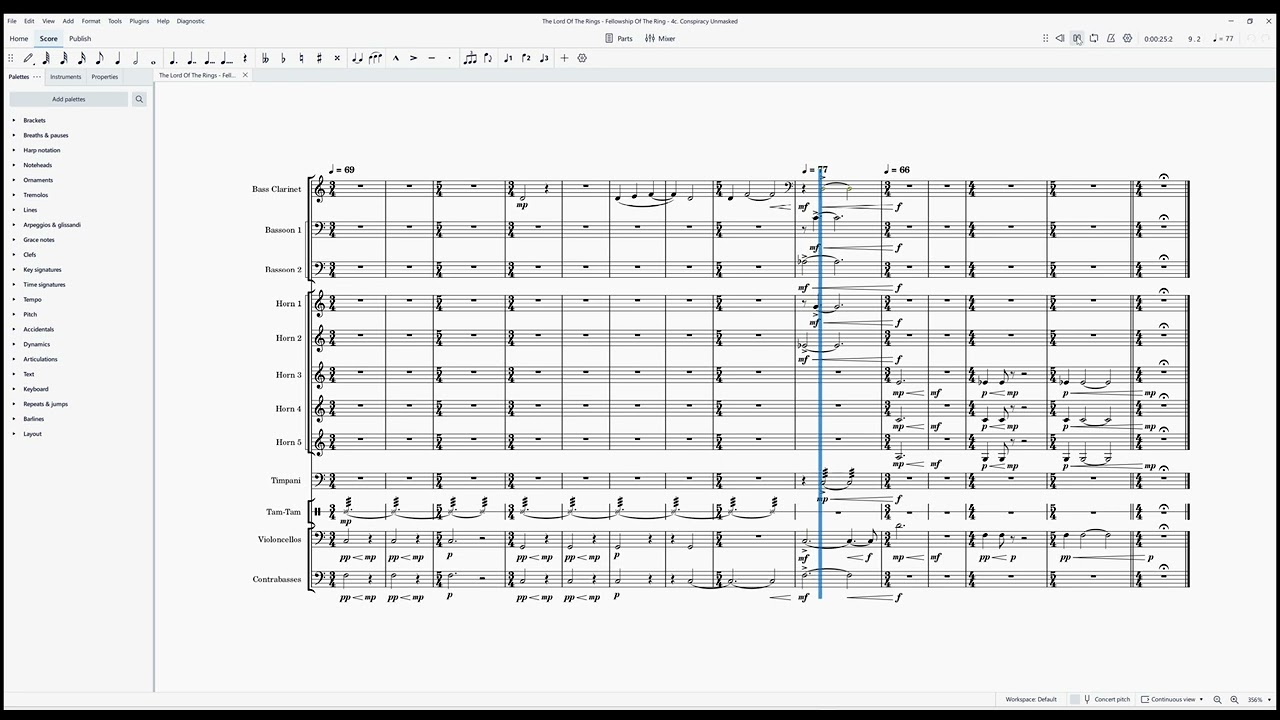Select the 64th note duration
This screenshot has height=720, width=1280.
[x=46, y=58]
